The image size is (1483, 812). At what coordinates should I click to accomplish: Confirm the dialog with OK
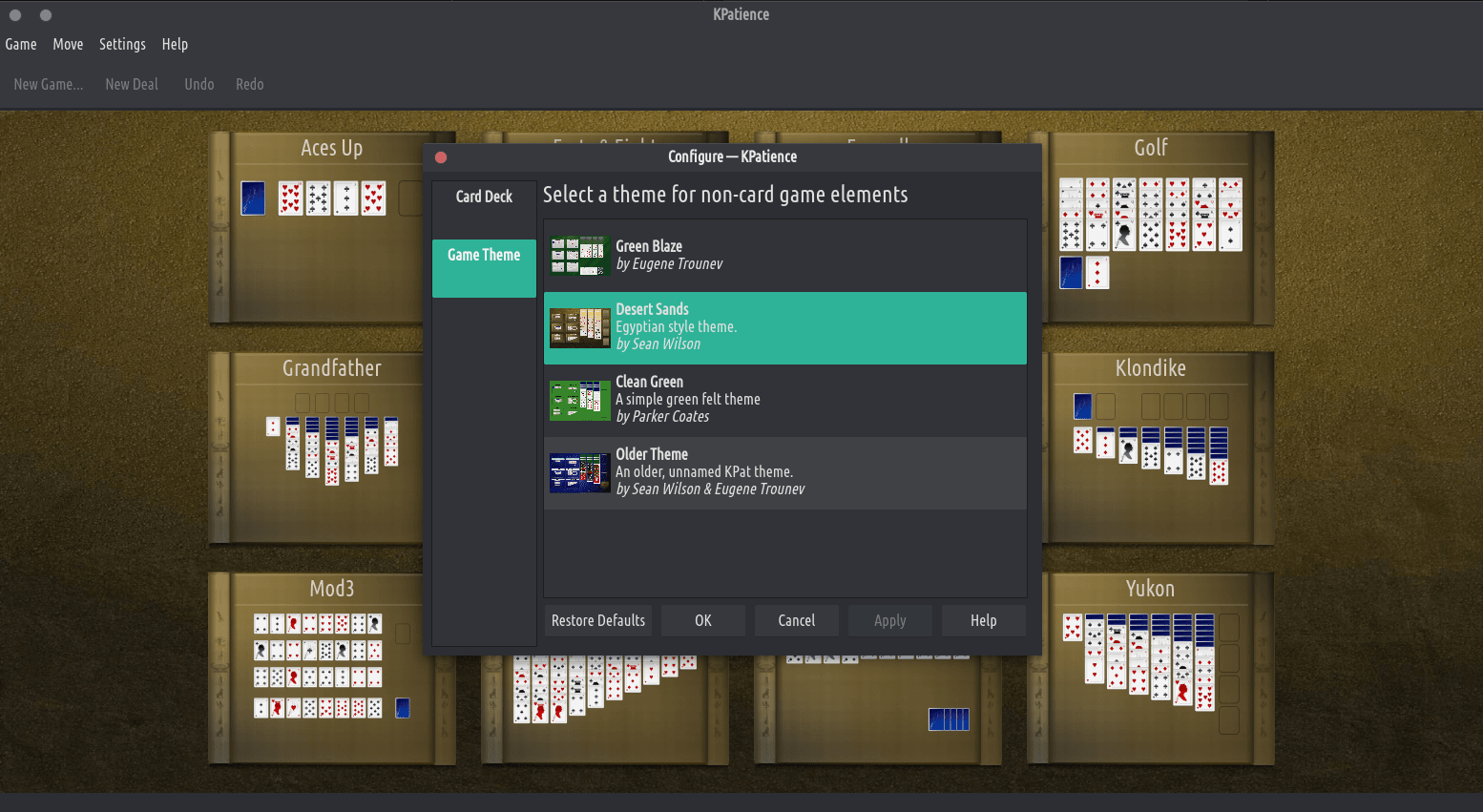(703, 621)
